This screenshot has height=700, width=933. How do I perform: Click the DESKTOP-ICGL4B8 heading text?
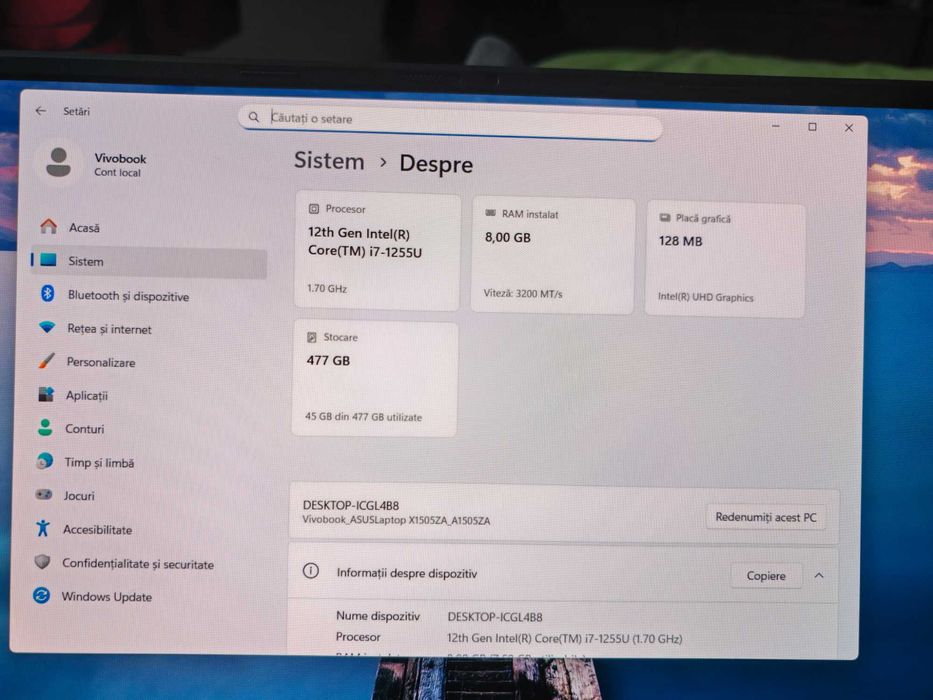pos(351,505)
